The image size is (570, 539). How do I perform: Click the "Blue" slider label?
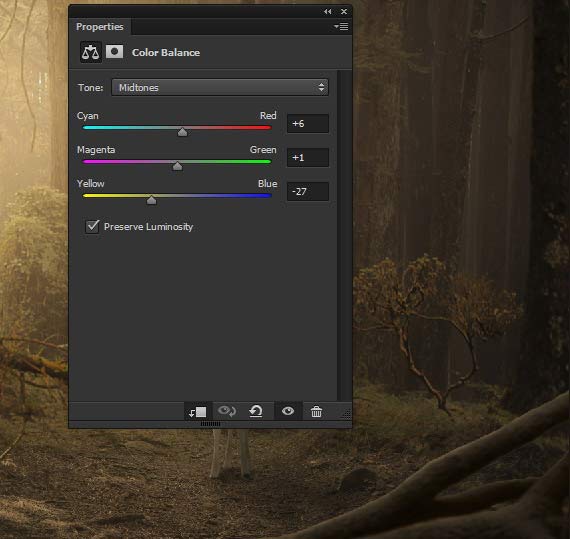[x=268, y=184]
